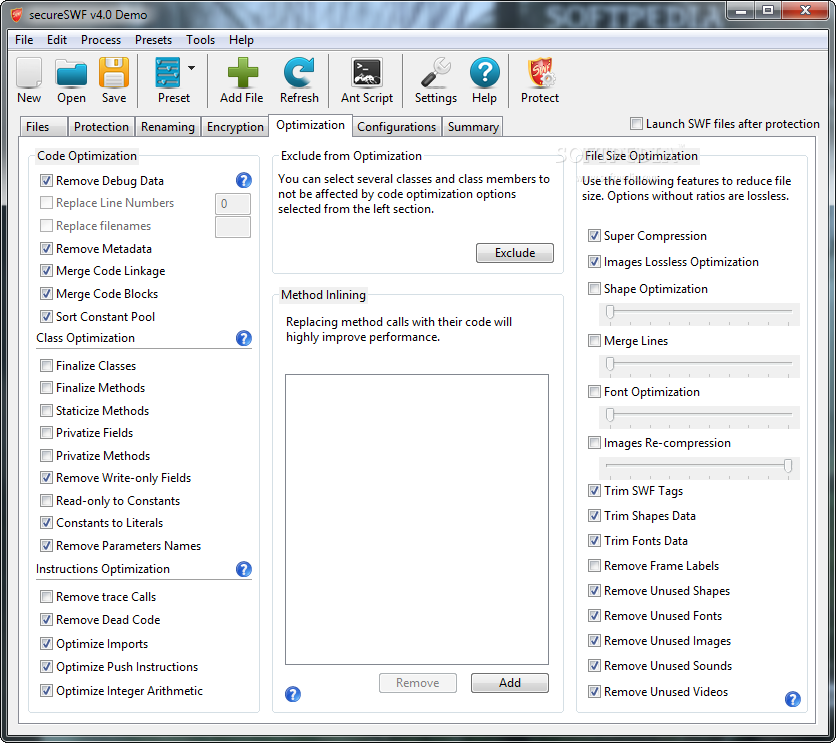Switch to the Protection tab
Screen dimensions: 836x743
(x=101, y=127)
